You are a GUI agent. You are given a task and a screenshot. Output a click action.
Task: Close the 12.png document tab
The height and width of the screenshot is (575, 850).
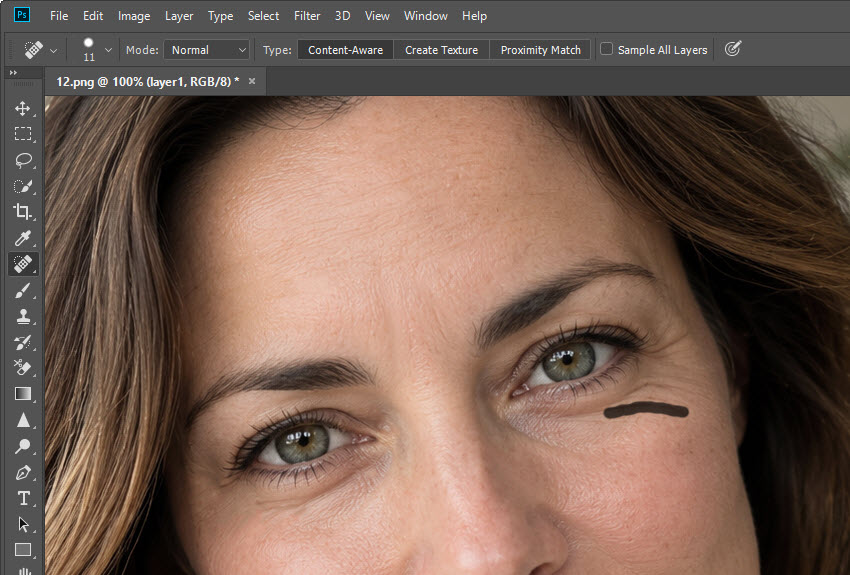tap(252, 81)
